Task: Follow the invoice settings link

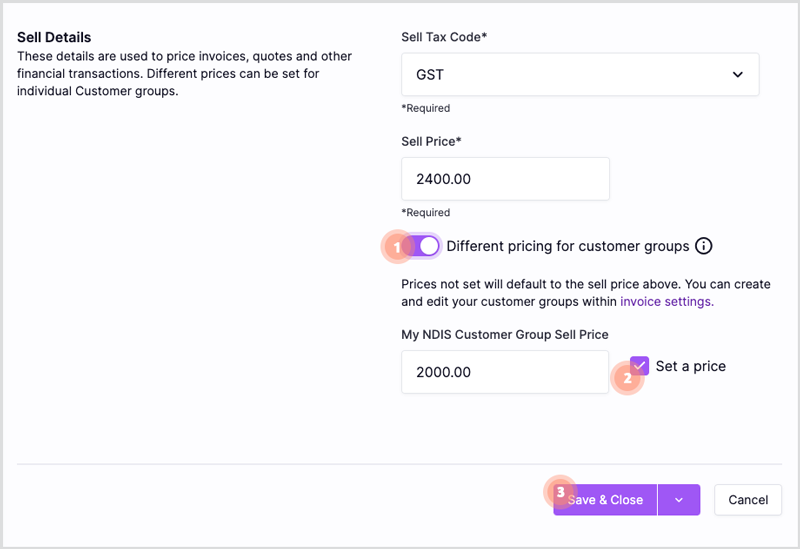Action: coord(667,302)
